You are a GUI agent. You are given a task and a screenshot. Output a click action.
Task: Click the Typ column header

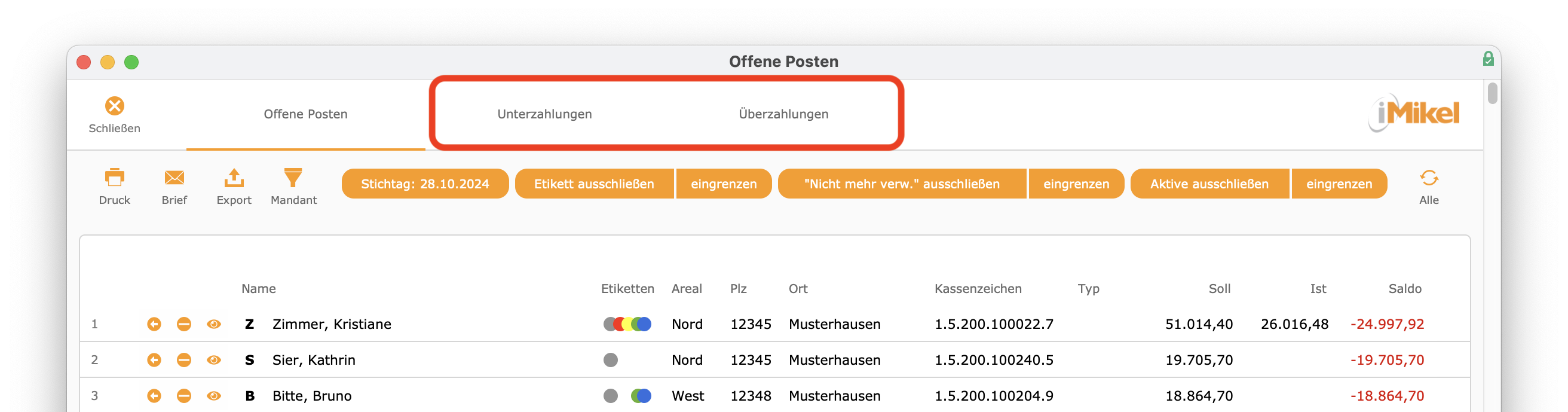(x=1088, y=289)
